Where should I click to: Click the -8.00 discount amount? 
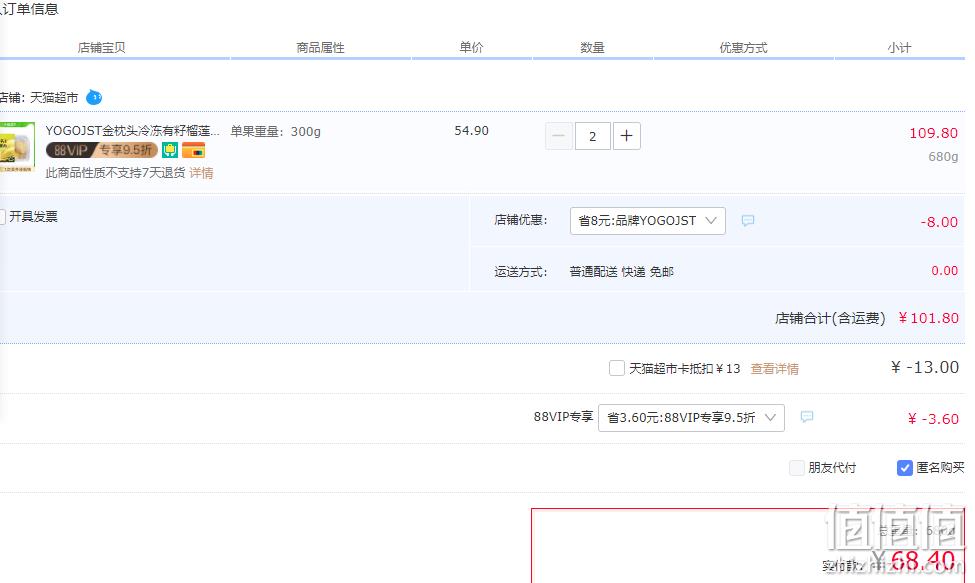tap(939, 222)
